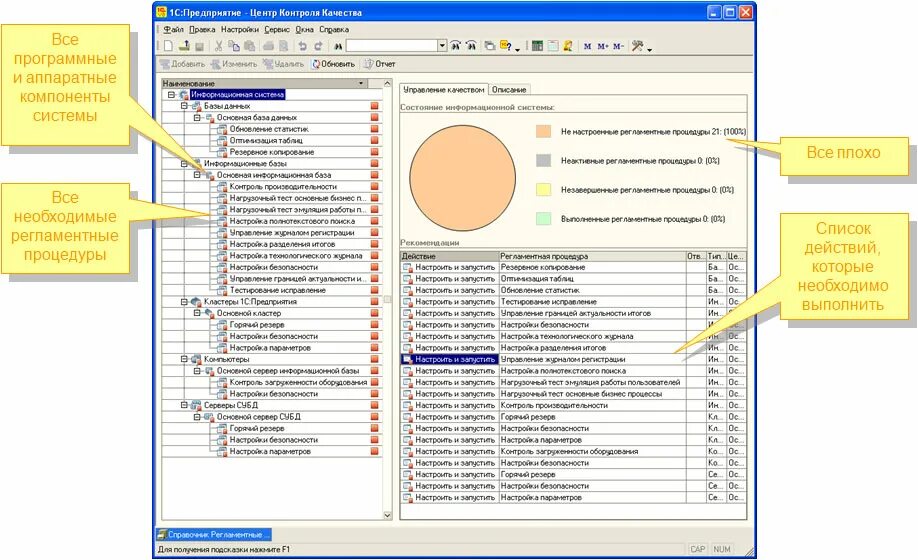Click the Обновление статистик tree item icon
Screen dimensions: 918x560
point(222,129)
